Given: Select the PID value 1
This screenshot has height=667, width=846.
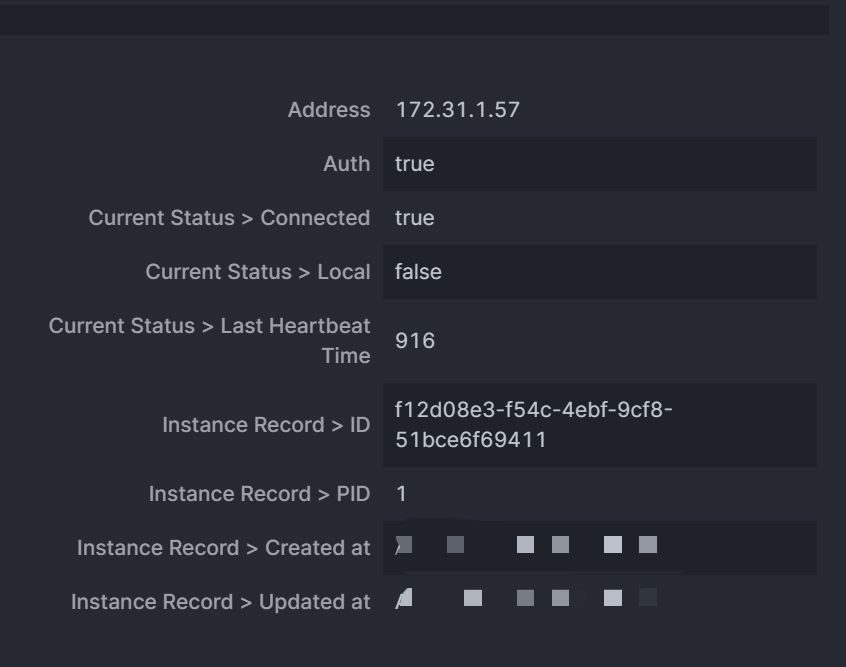Looking at the screenshot, I should pos(401,494).
